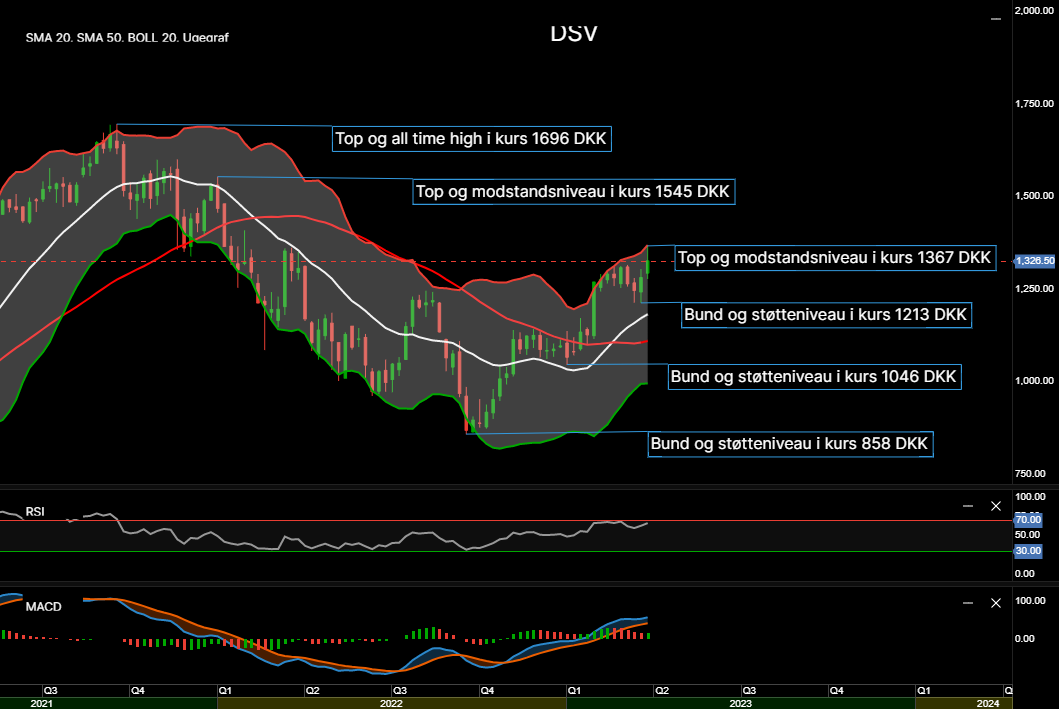This screenshot has width=1059, height=709.
Task: Close the RSI indicator panel
Action: 996,506
